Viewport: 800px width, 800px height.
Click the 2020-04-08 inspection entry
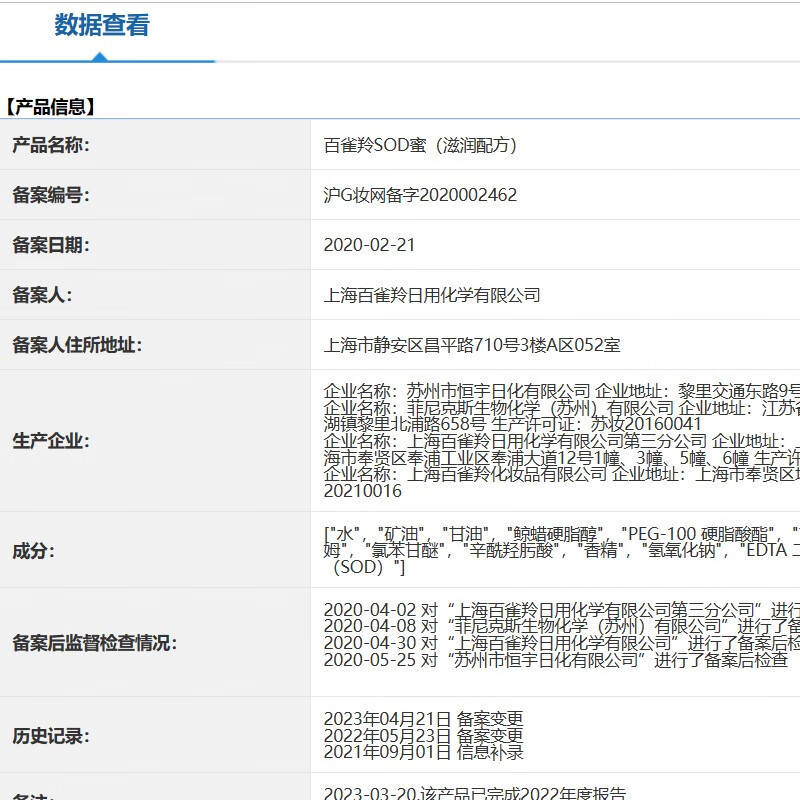click(x=562, y=626)
